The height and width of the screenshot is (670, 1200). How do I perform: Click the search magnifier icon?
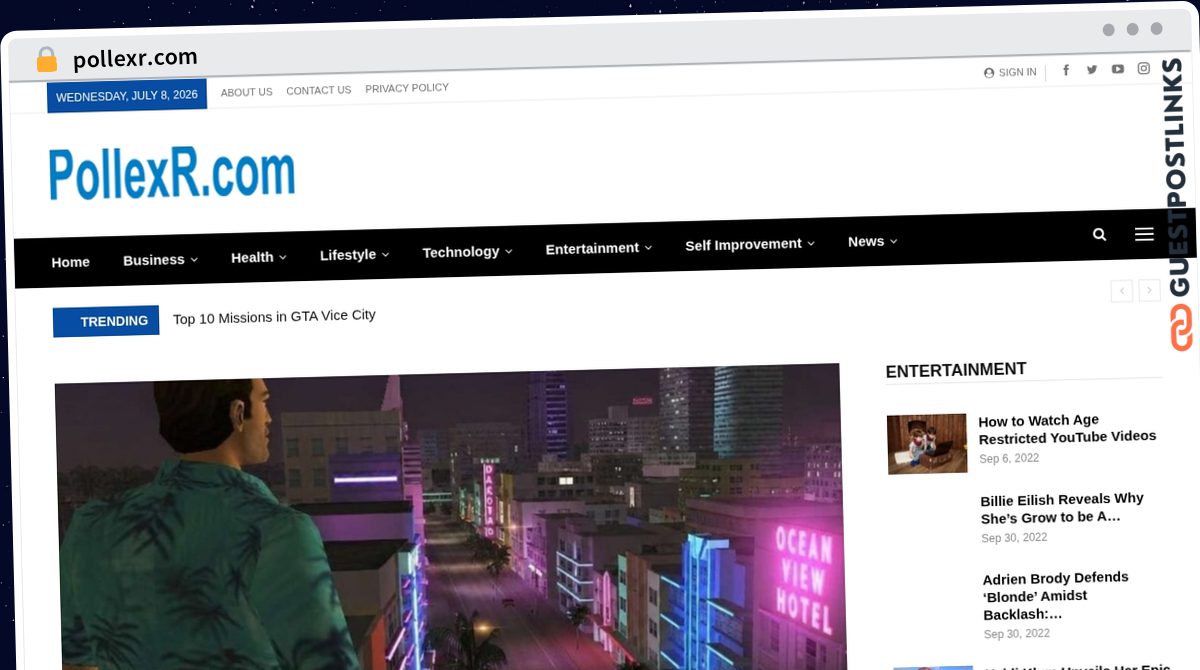(x=1100, y=234)
